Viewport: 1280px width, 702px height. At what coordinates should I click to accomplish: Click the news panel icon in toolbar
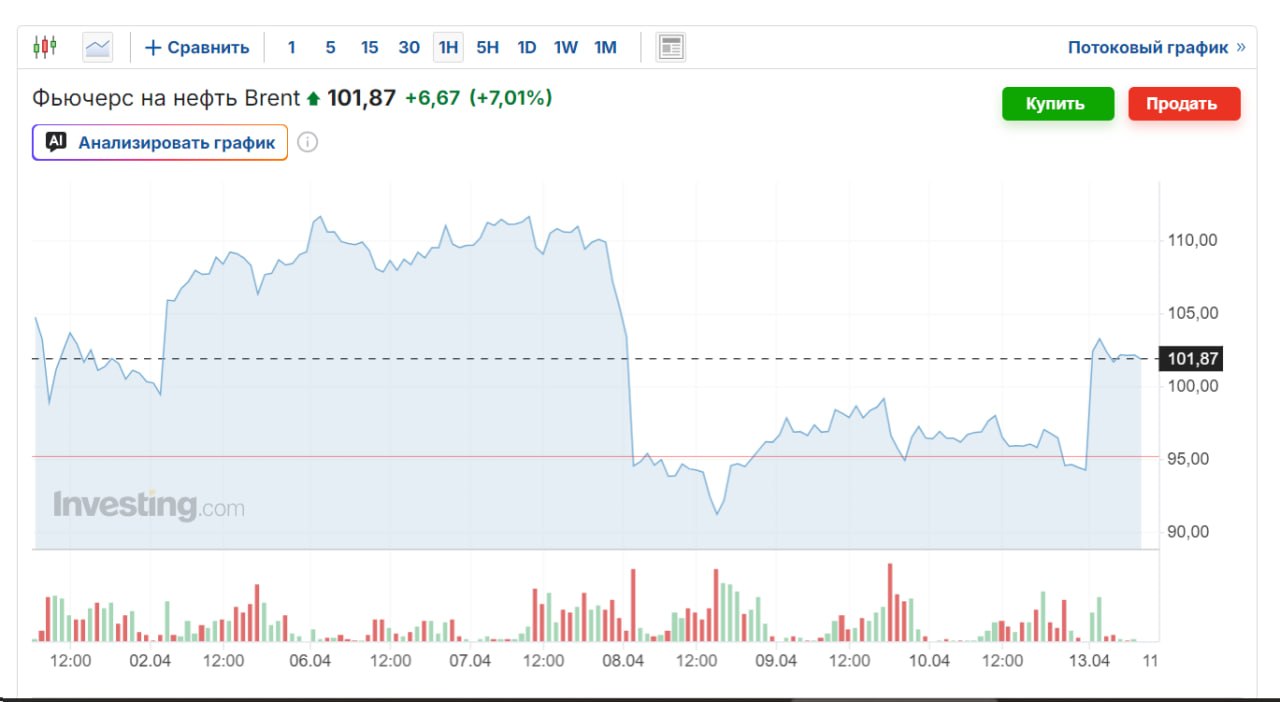pyautogui.click(x=671, y=47)
